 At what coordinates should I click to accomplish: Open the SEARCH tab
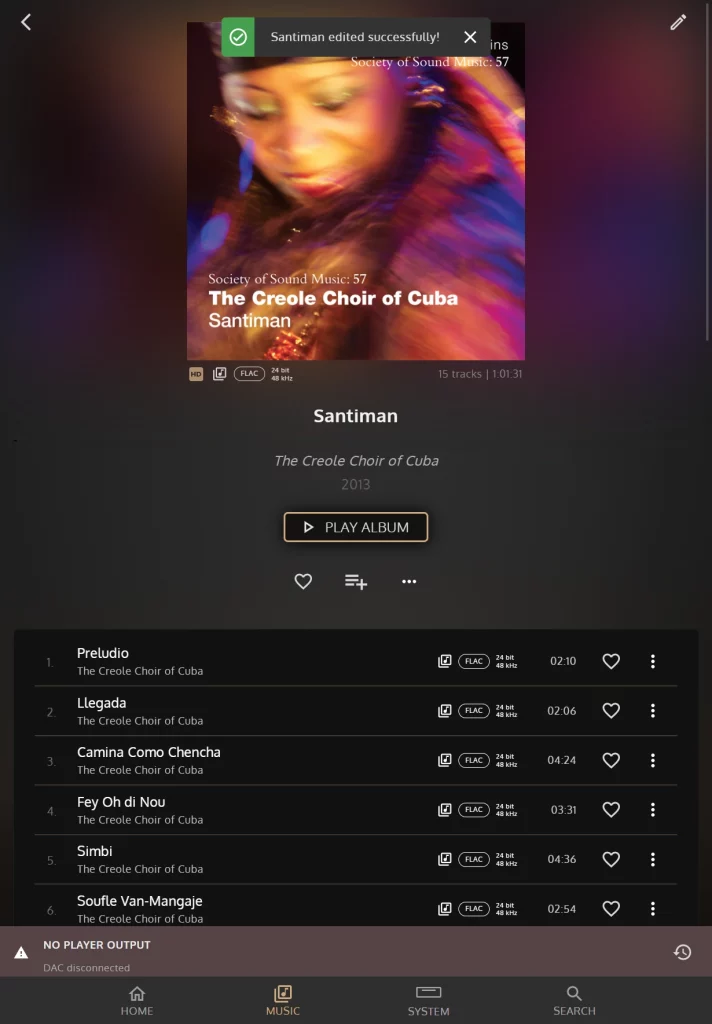[x=574, y=1001]
